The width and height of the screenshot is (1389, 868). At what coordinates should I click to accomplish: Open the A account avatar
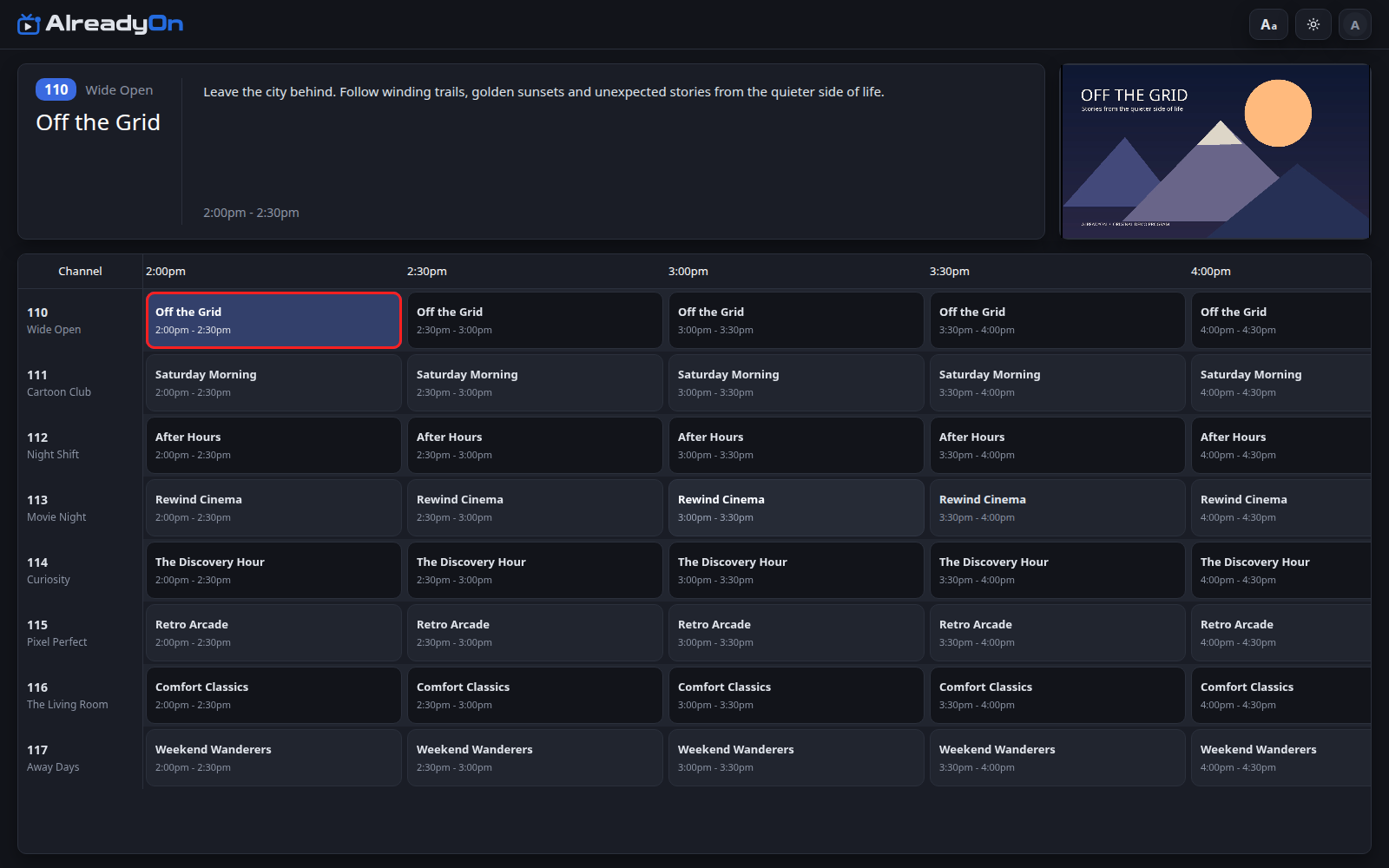point(1355,24)
